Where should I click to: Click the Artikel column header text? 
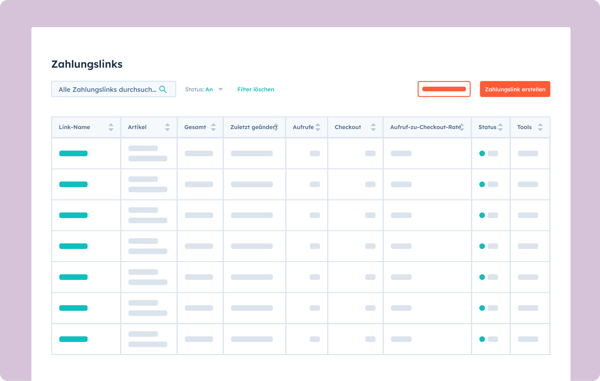[137, 127]
